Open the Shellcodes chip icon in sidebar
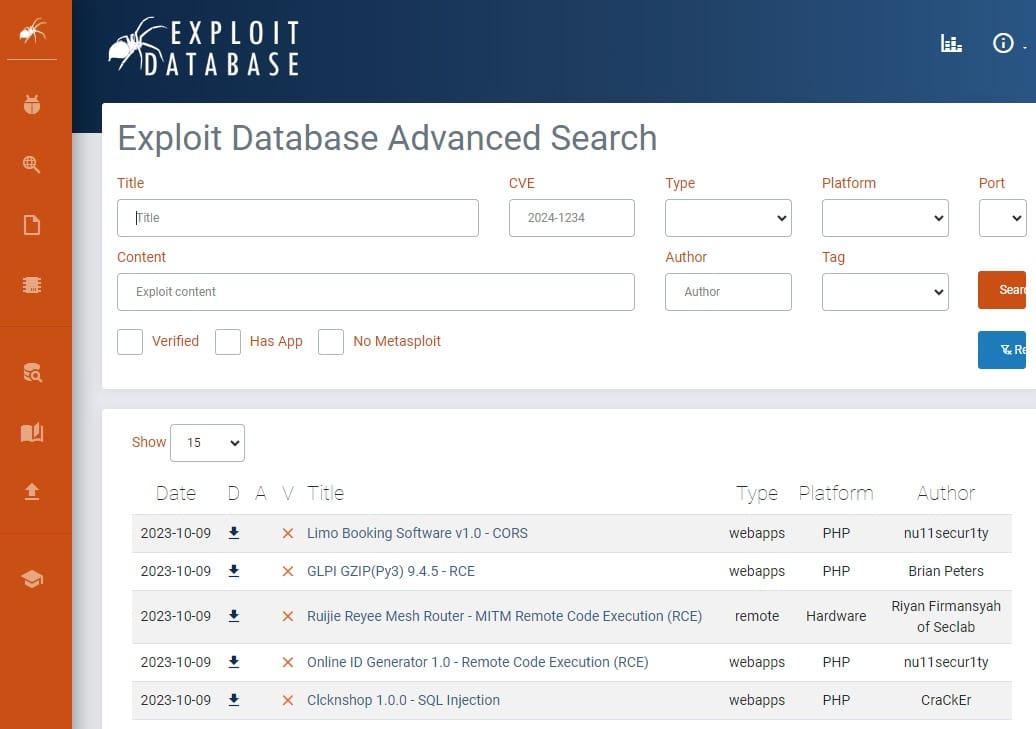The width and height of the screenshot is (1036, 729). click(x=32, y=285)
